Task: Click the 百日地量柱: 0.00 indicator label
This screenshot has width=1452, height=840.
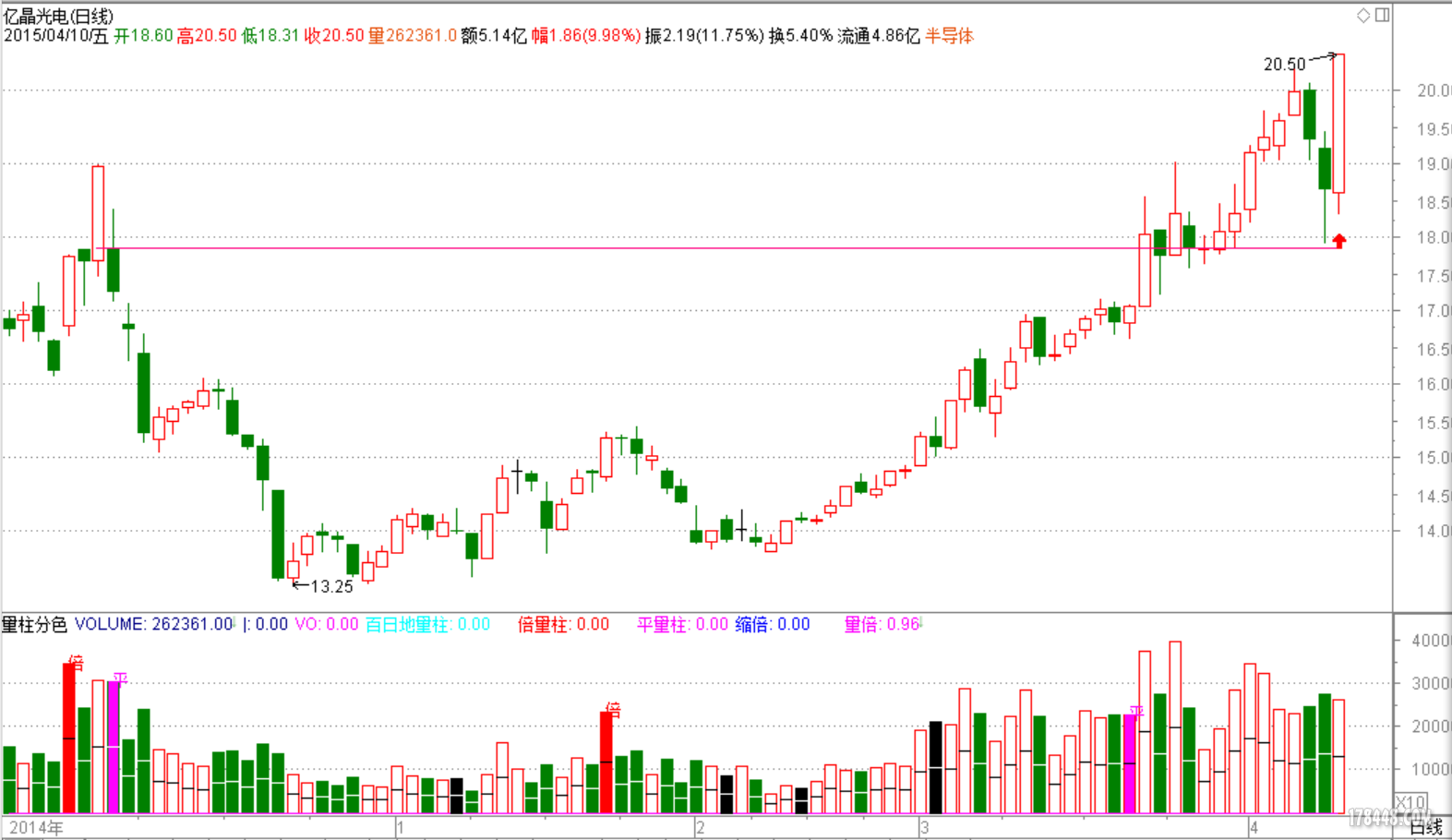Action: point(427,625)
